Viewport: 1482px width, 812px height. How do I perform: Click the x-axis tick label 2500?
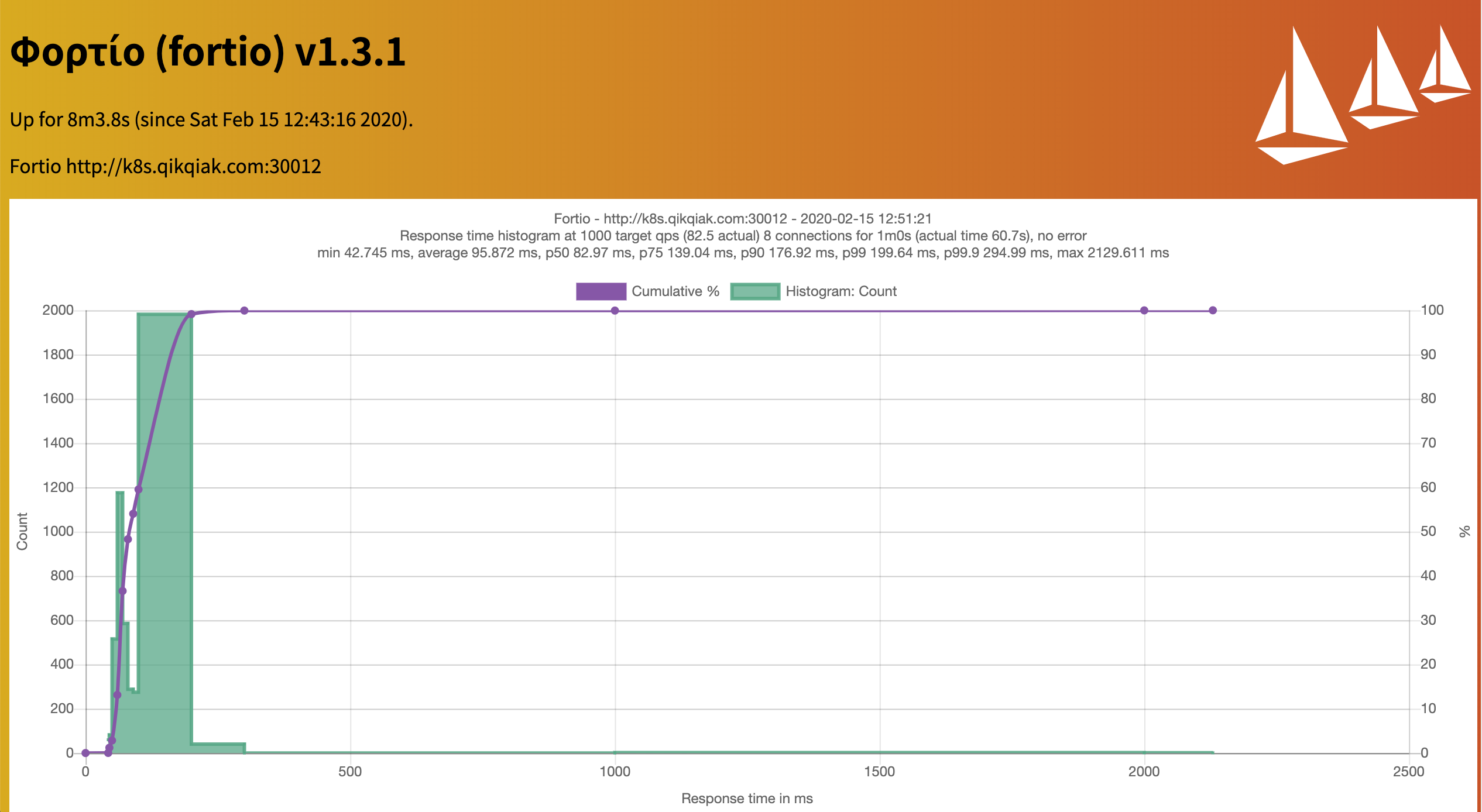[1408, 771]
